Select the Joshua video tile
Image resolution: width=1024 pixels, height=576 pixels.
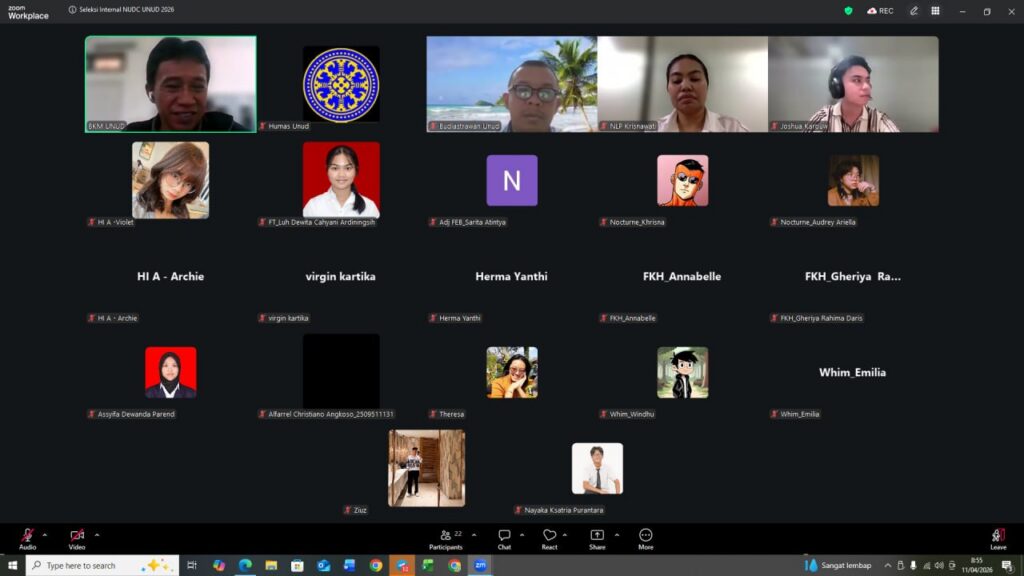pyautogui.click(x=853, y=84)
